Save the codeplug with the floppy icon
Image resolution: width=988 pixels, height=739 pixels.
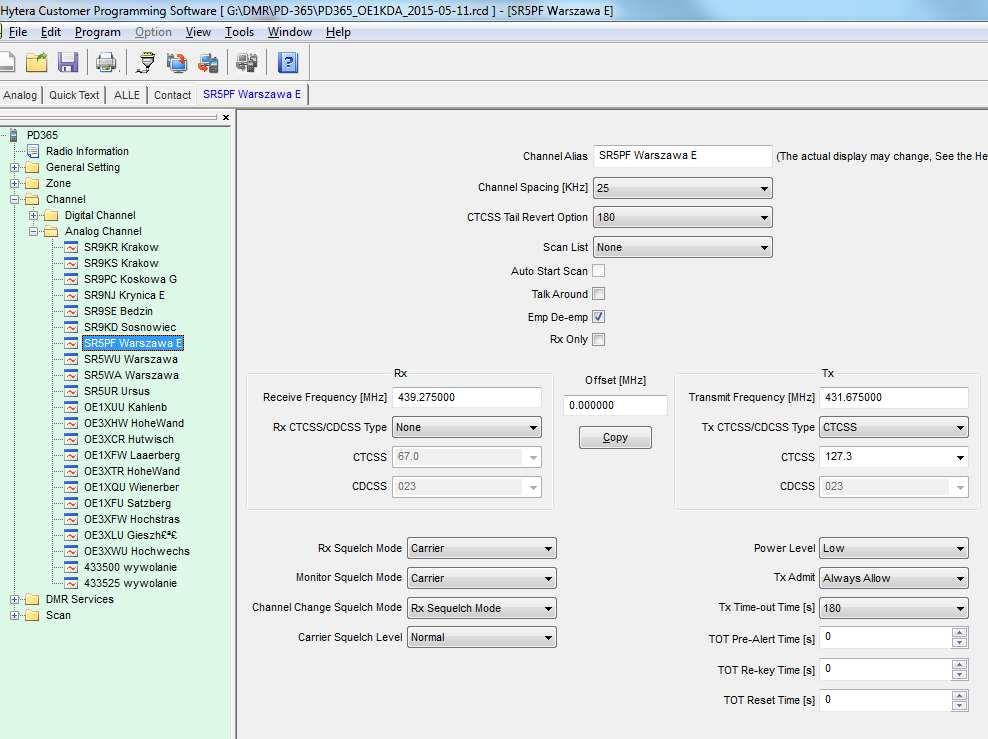68,62
